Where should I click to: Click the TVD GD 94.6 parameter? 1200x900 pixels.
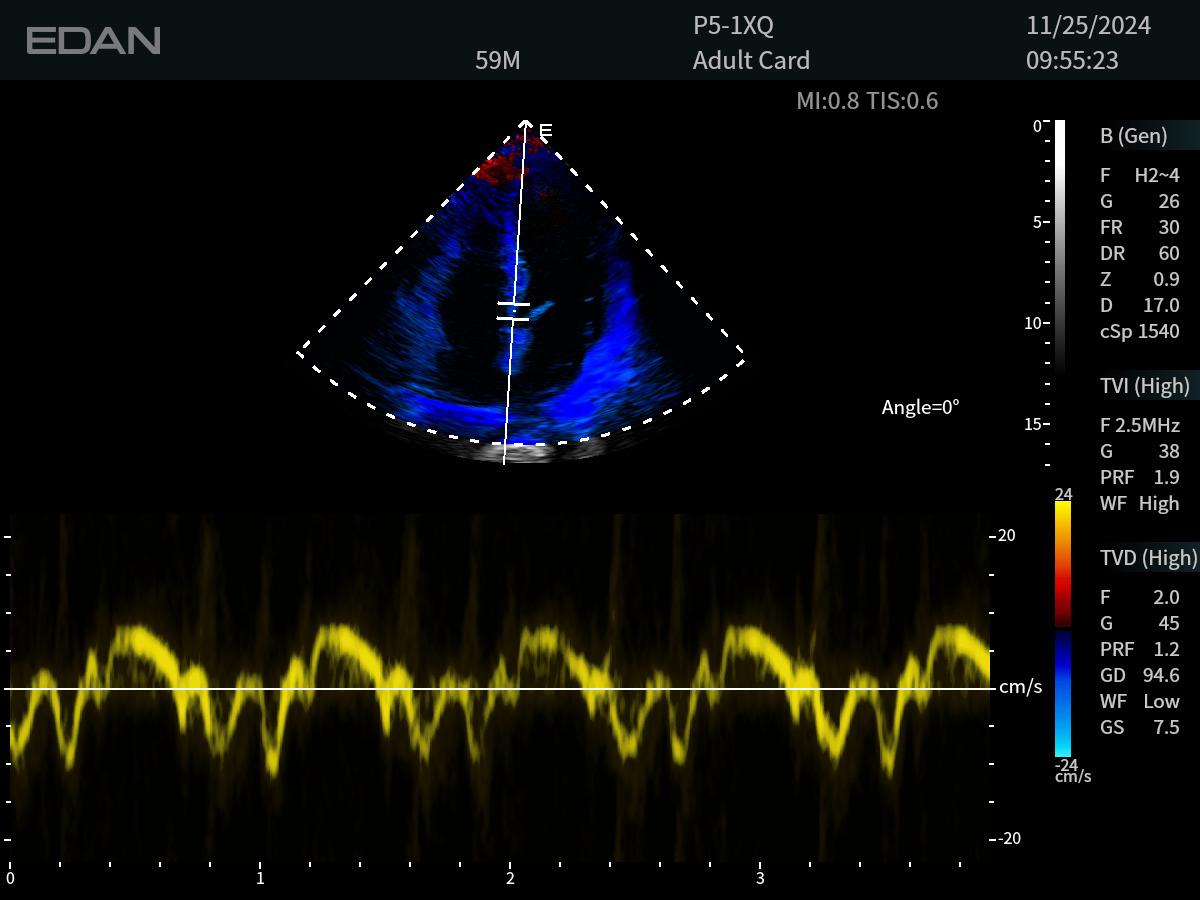(1139, 676)
